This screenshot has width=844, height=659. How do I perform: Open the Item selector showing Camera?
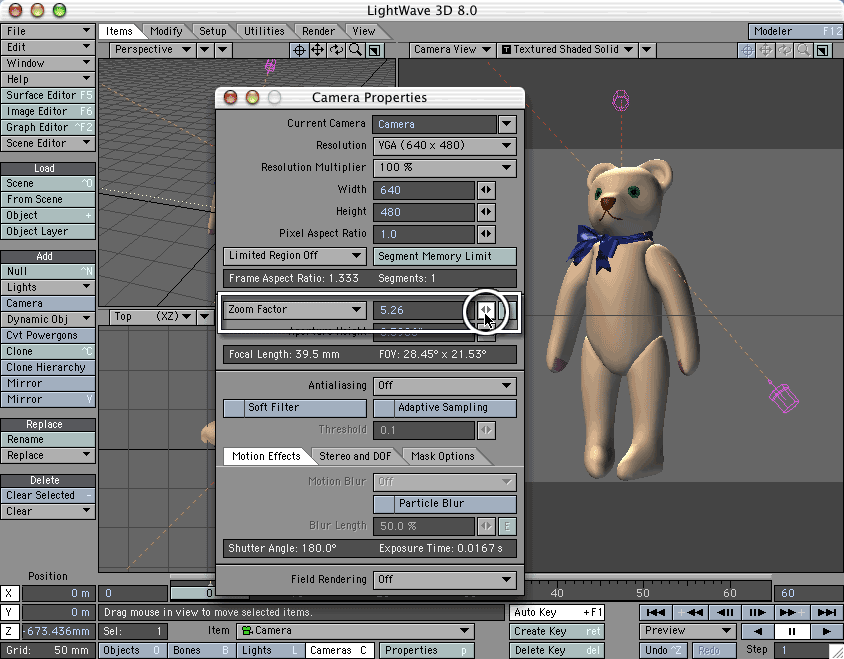(x=356, y=630)
